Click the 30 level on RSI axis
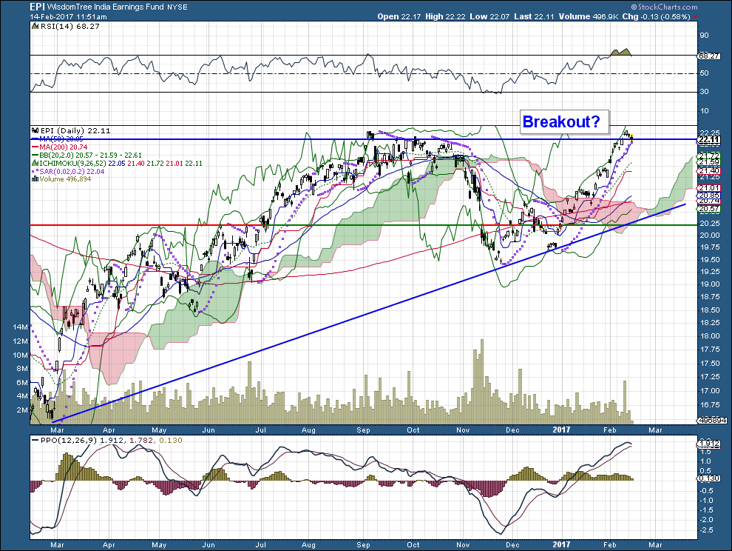Image resolution: width=732 pixels, height=551 pixels. click(x=704, y=92)
